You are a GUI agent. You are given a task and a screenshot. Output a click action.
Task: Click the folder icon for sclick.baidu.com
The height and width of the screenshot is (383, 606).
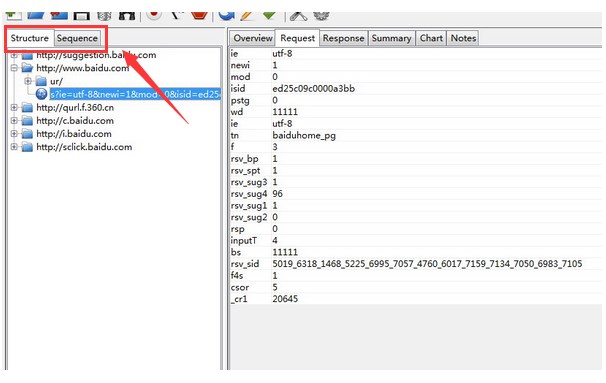pyautogui.click(x=27, y=147)
